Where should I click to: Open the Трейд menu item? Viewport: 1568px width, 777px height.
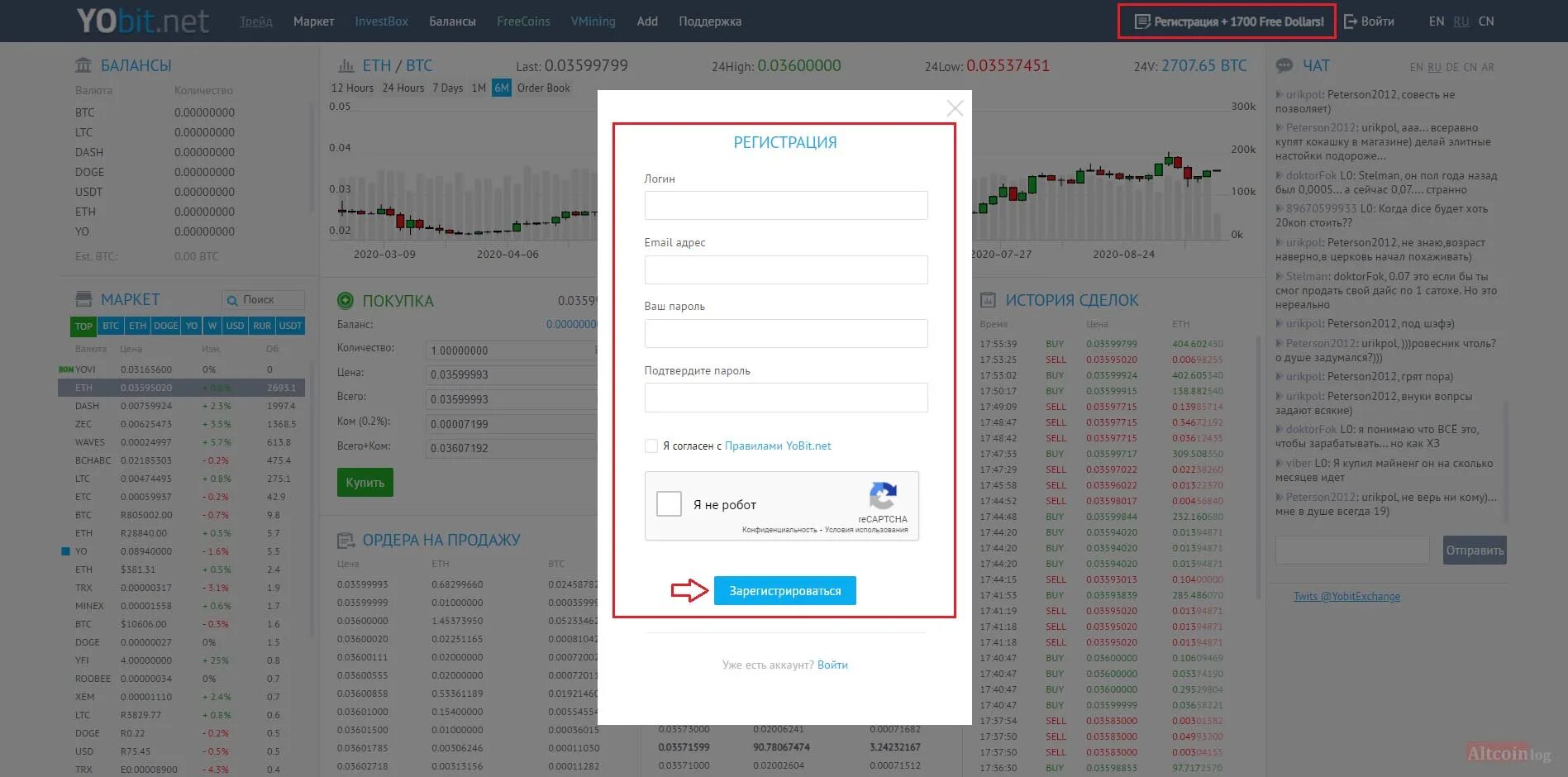(x=256, y=21)
